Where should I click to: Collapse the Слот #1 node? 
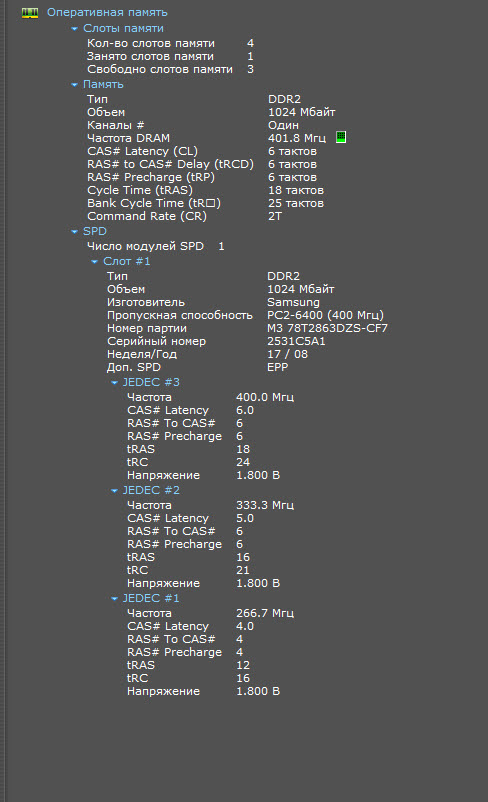click(95, 261)
